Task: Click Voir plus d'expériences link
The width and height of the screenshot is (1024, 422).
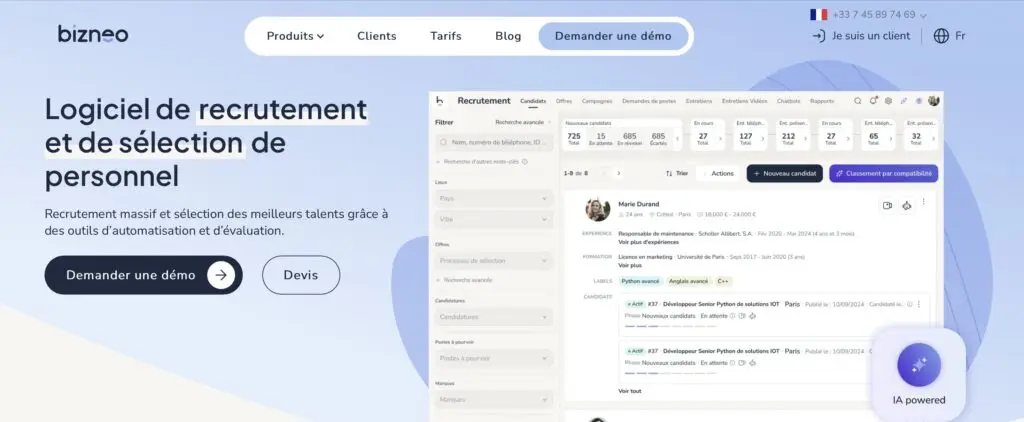Action: [x=648, y=242]
